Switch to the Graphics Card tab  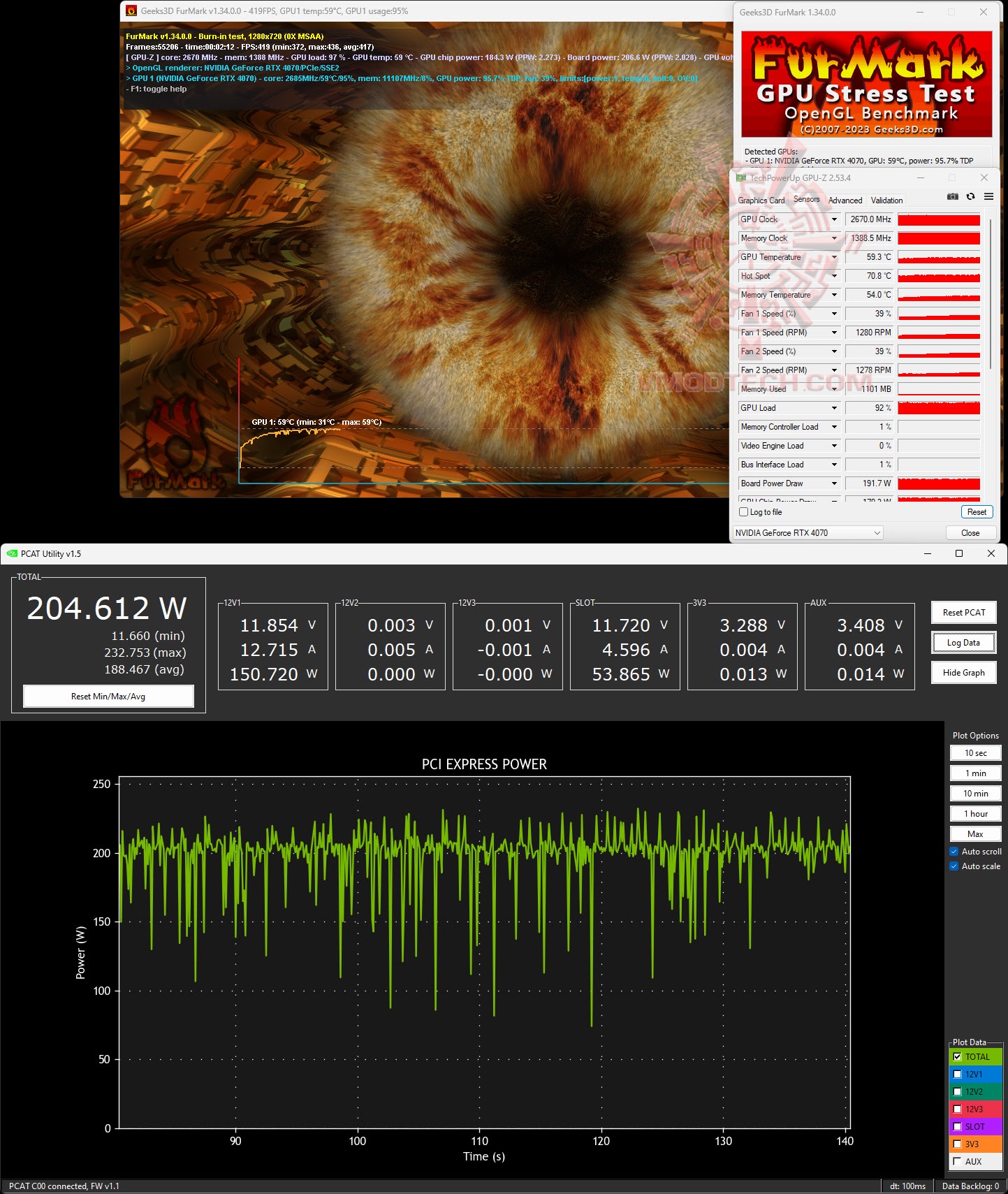[x=761, y=201]
